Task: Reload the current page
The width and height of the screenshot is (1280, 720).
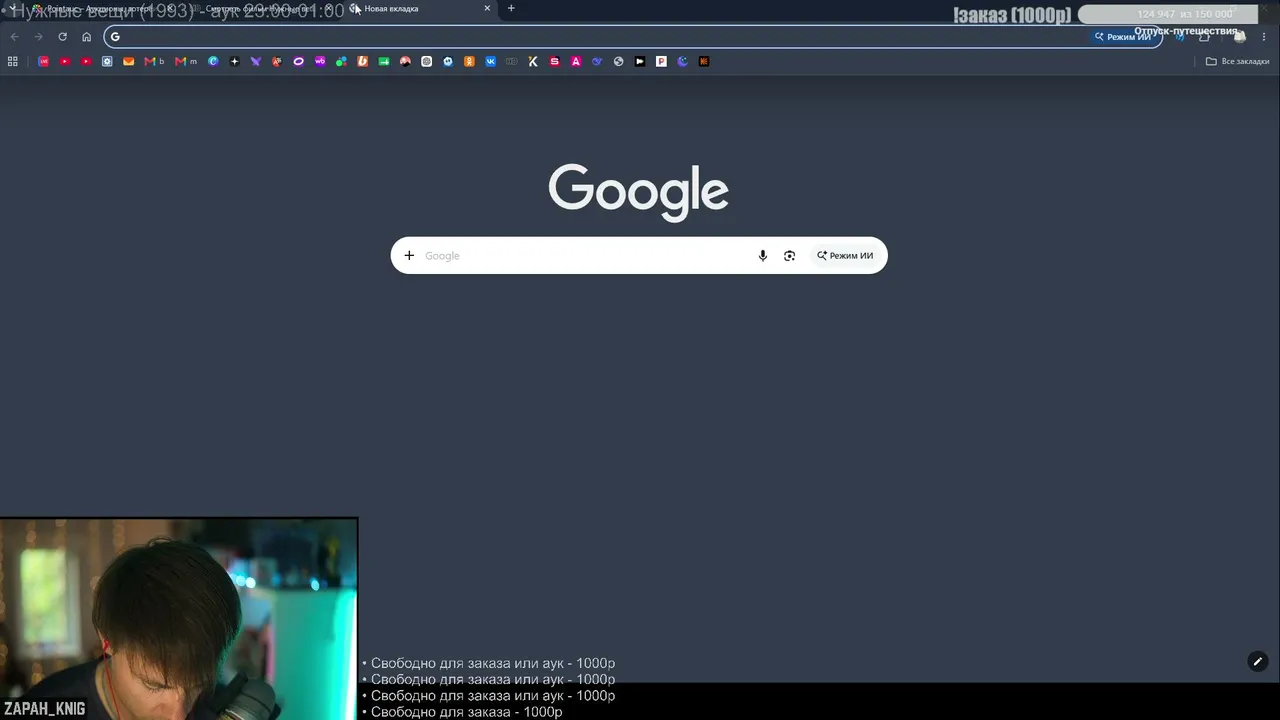Action: [62, 37]
